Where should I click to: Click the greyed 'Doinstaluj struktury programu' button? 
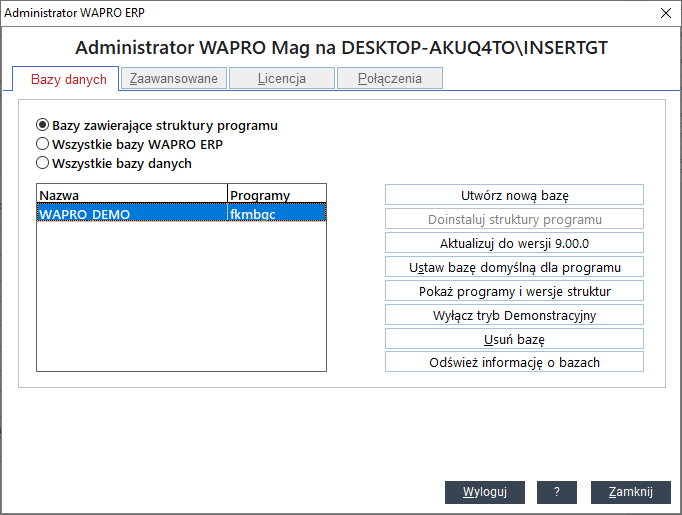[x=514, y=219]
